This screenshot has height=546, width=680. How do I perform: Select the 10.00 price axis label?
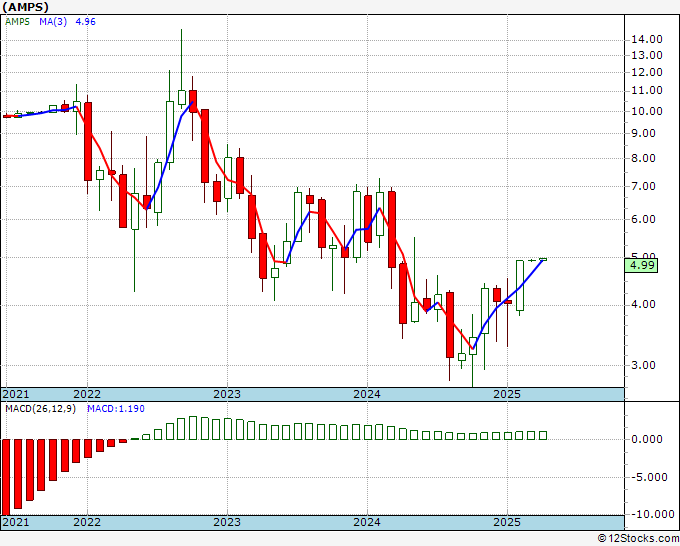(647, 111)
